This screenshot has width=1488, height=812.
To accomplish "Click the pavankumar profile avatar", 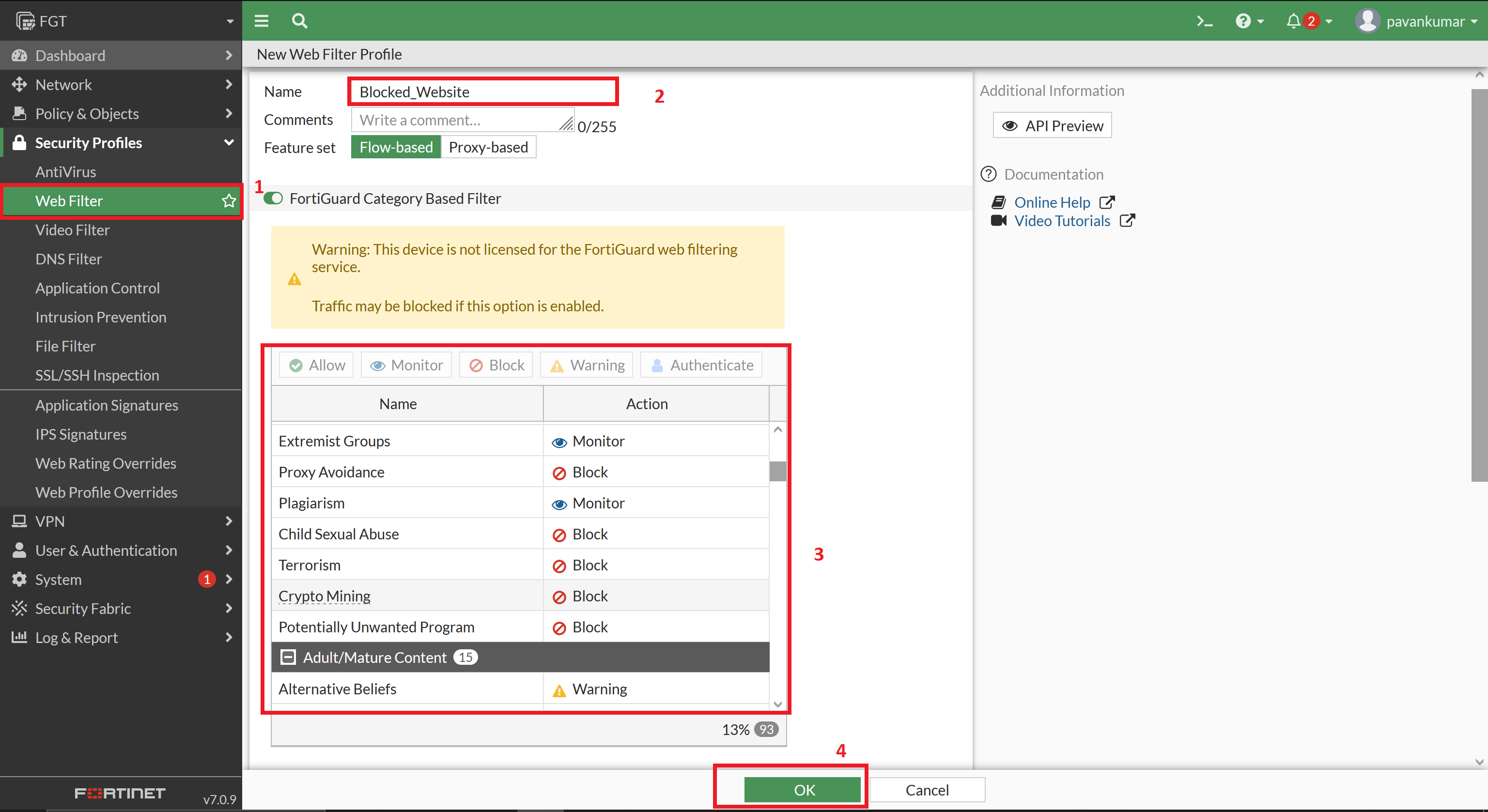I will [1368, 21].
